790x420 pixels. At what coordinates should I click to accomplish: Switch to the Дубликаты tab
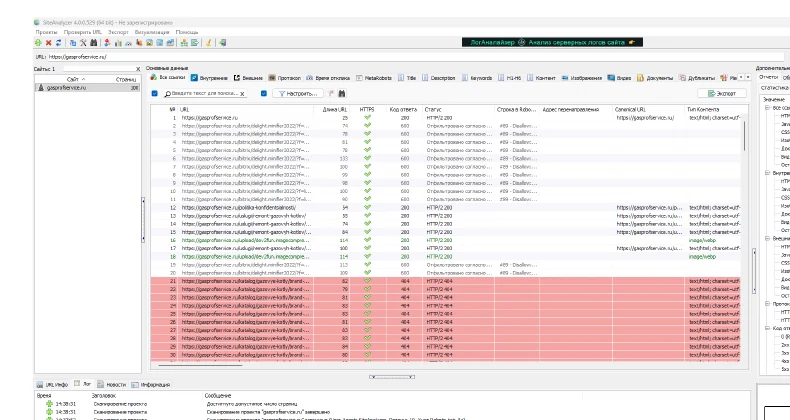pyautogui.click(x=697, y=78)
